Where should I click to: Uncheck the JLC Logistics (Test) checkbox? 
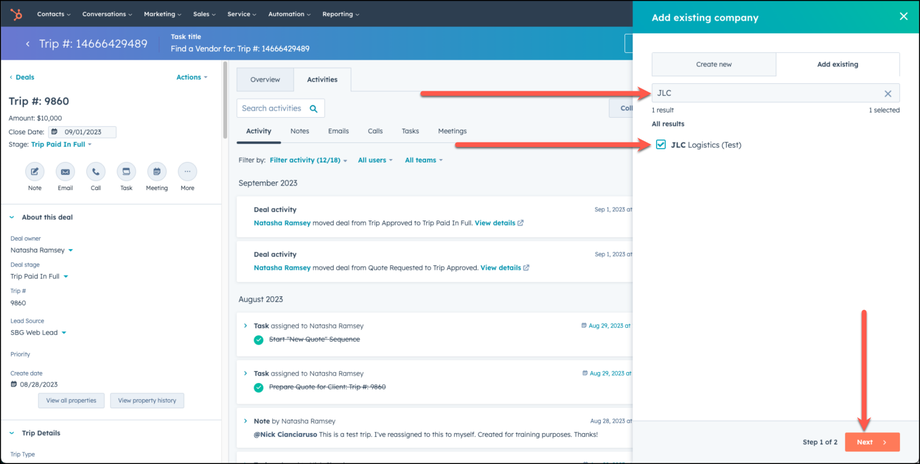coord(661,145)
